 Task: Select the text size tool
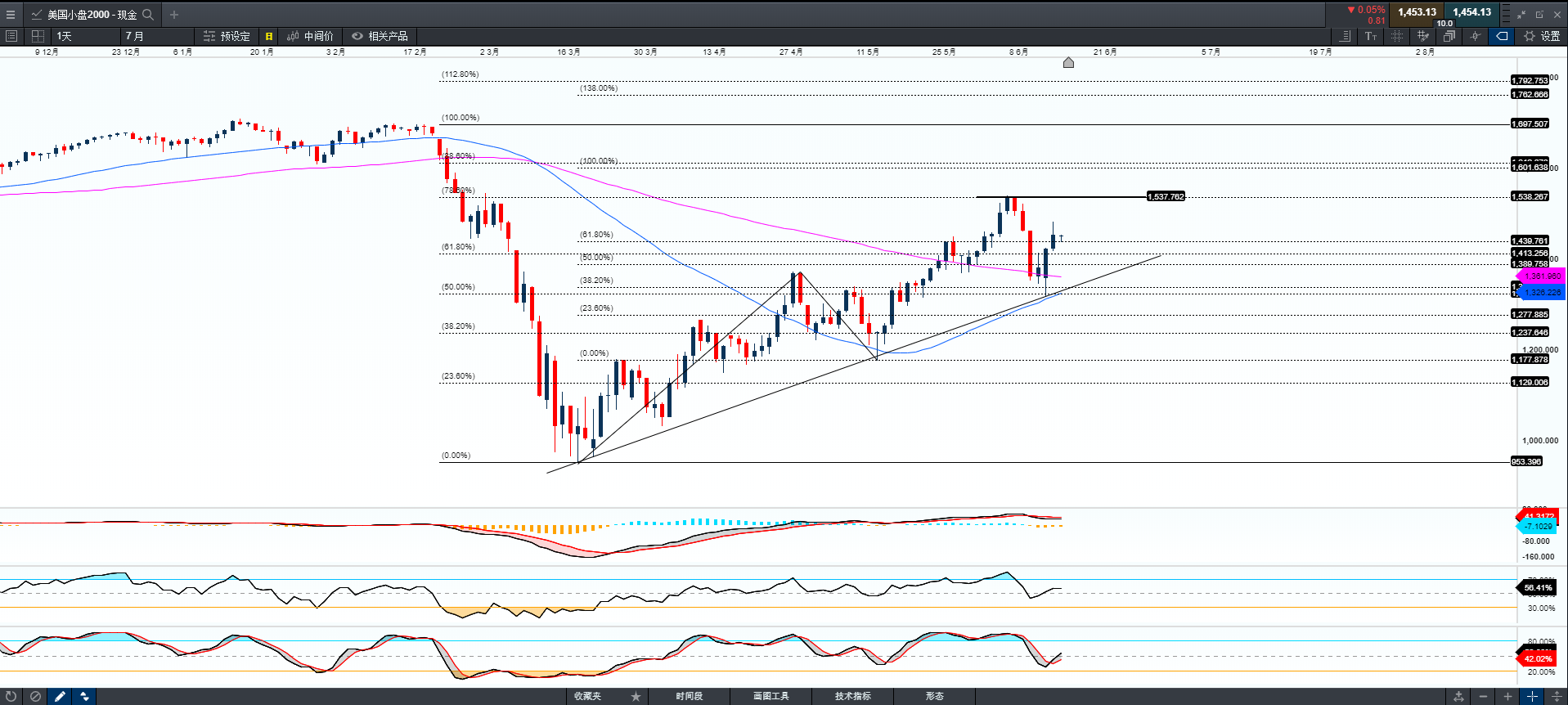click(1371, 36)
